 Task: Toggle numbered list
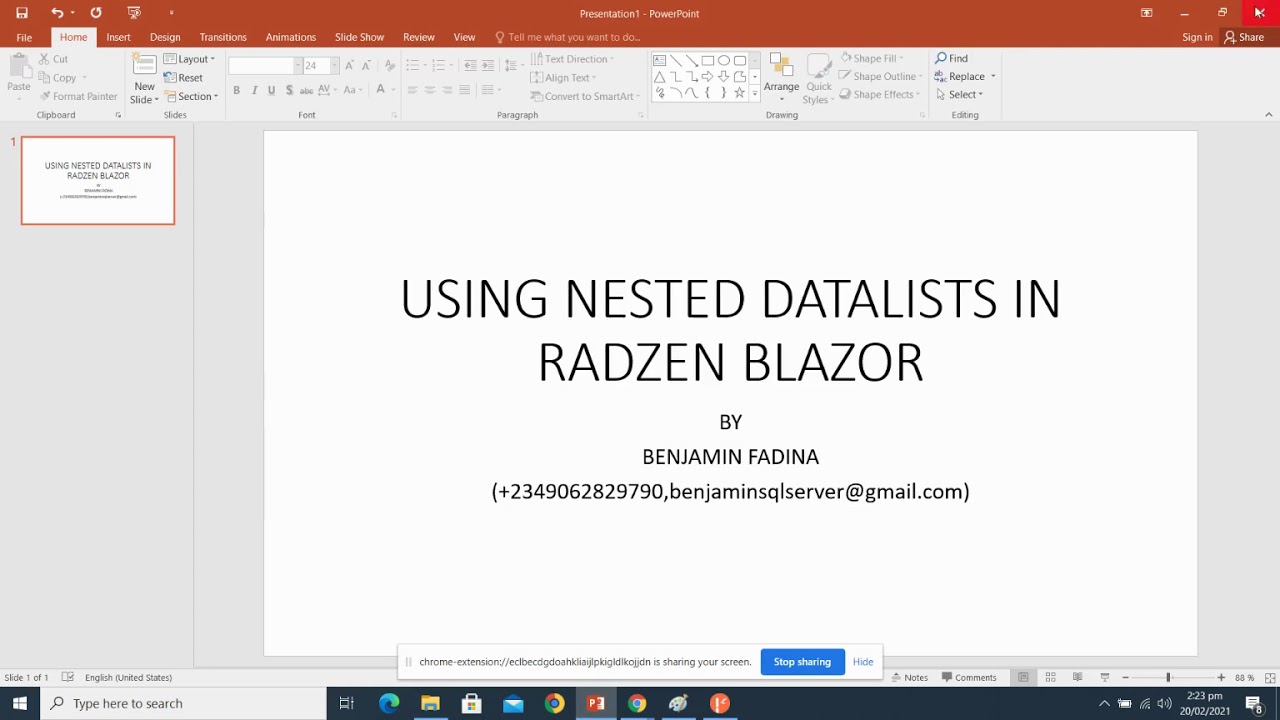(440, 65)
